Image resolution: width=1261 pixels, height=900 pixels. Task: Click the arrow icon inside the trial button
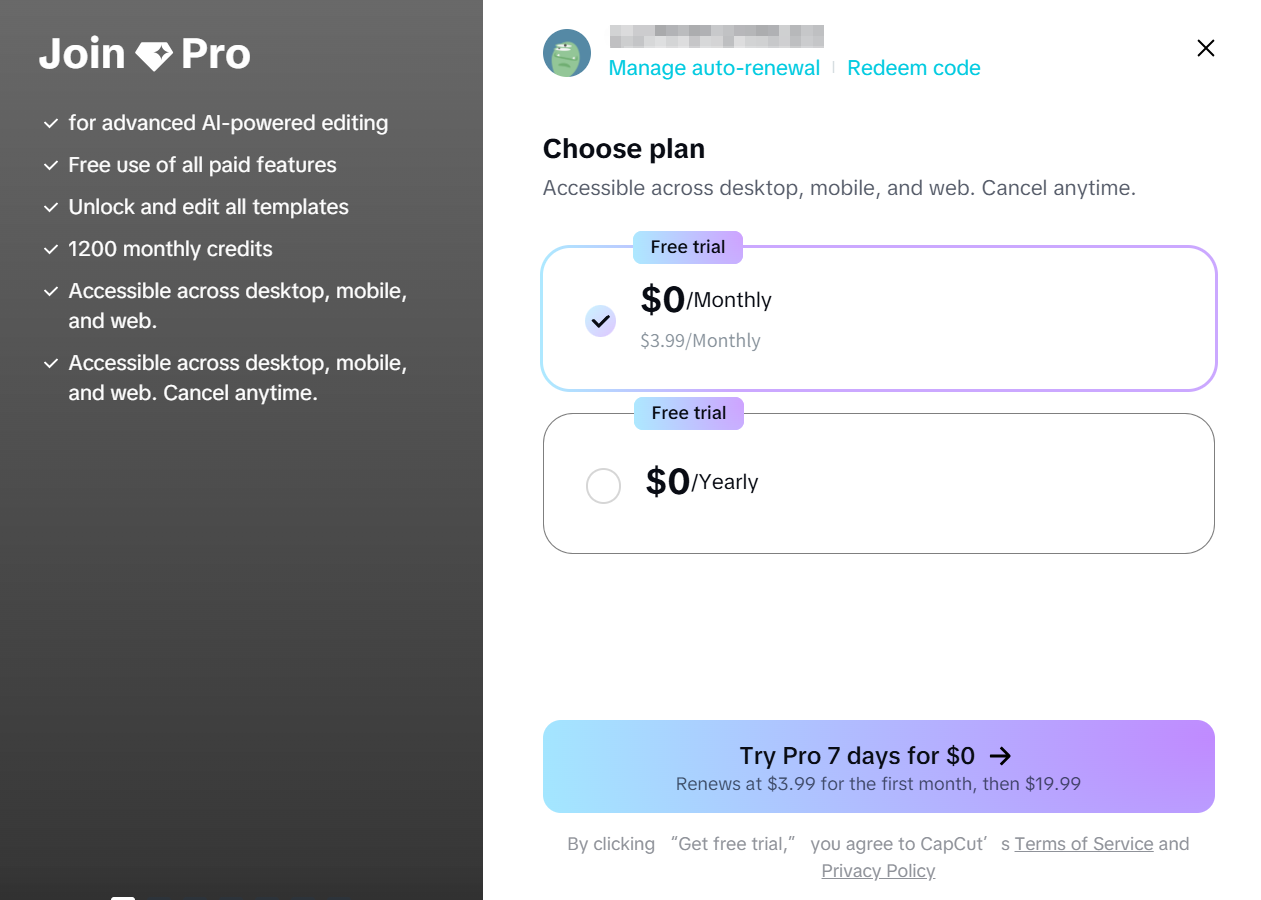pyautogui.click(x=1002, y=756)
